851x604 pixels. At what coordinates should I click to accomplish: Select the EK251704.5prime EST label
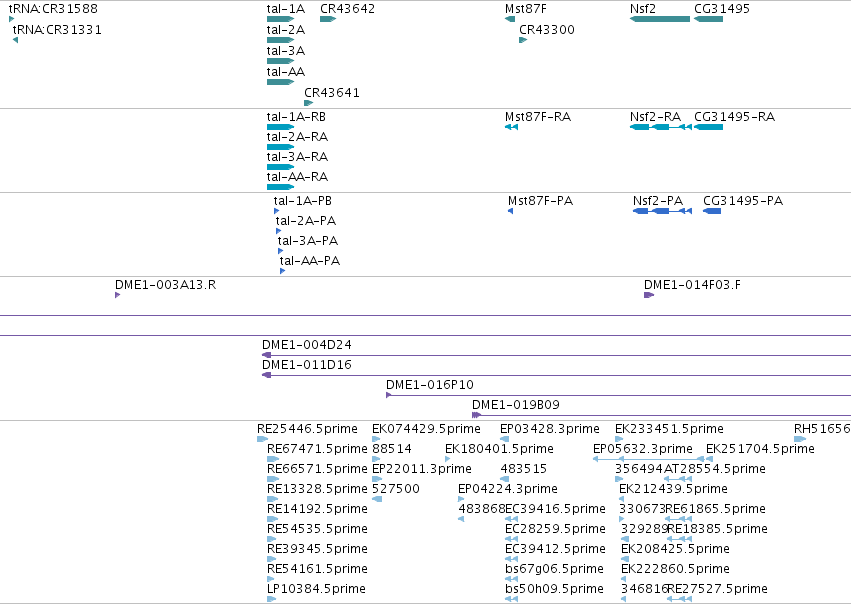pyautogui.click(x=760, y=449)
